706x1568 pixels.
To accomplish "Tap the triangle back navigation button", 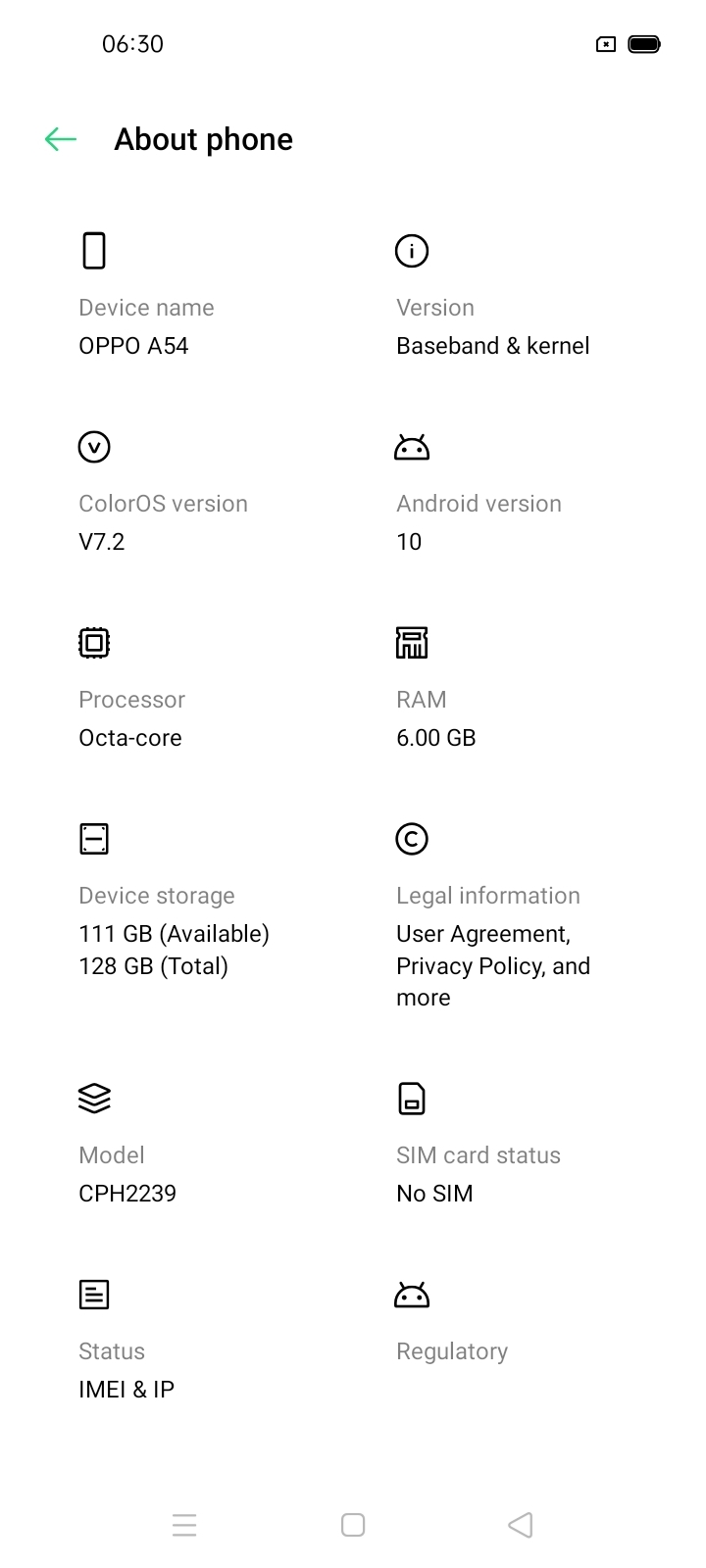I will [521, 1525].
